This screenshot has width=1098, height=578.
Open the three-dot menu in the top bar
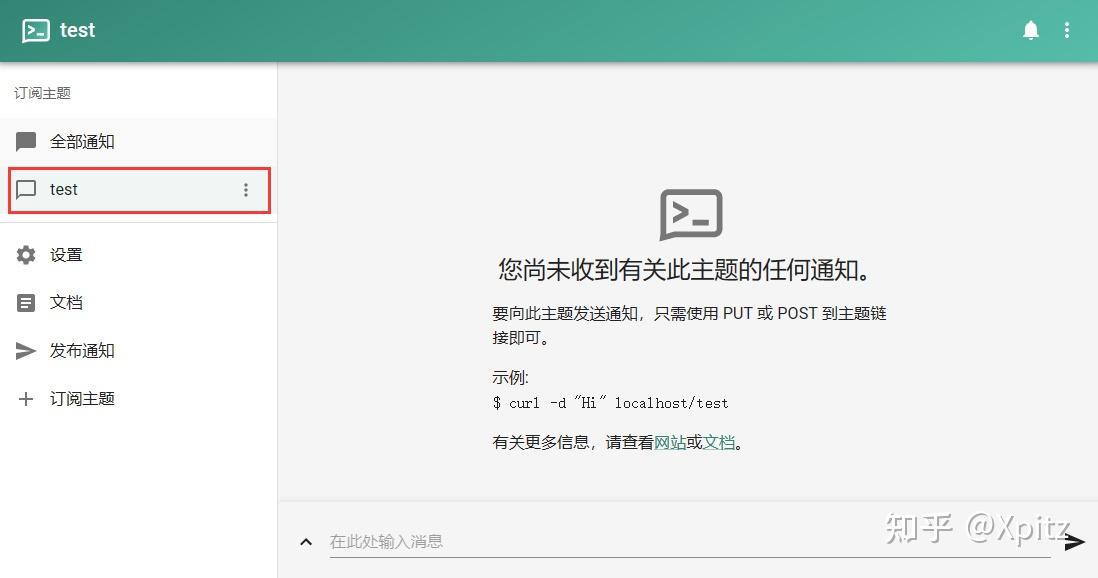pyautogui.click(x=1067, y=29)
